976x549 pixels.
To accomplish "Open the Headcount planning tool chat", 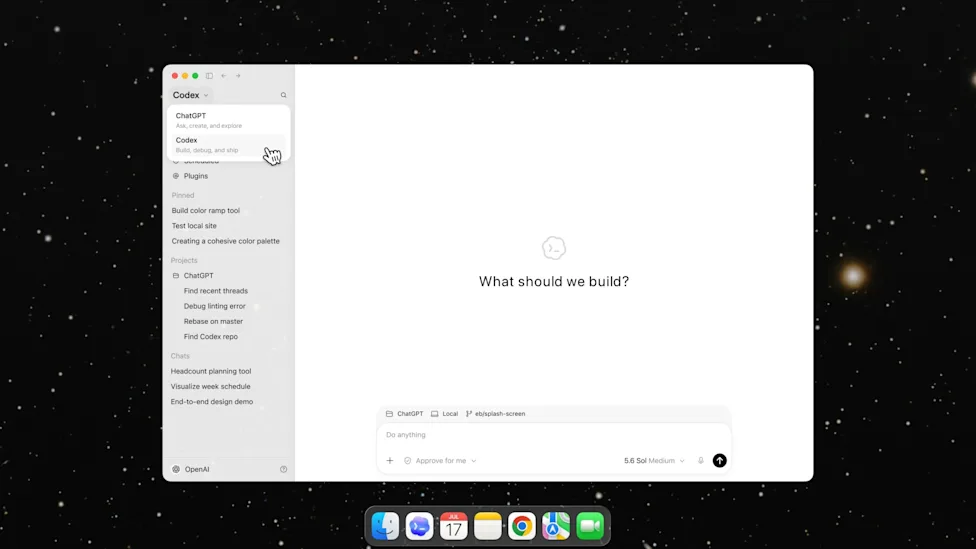I will tap(211, 371).
